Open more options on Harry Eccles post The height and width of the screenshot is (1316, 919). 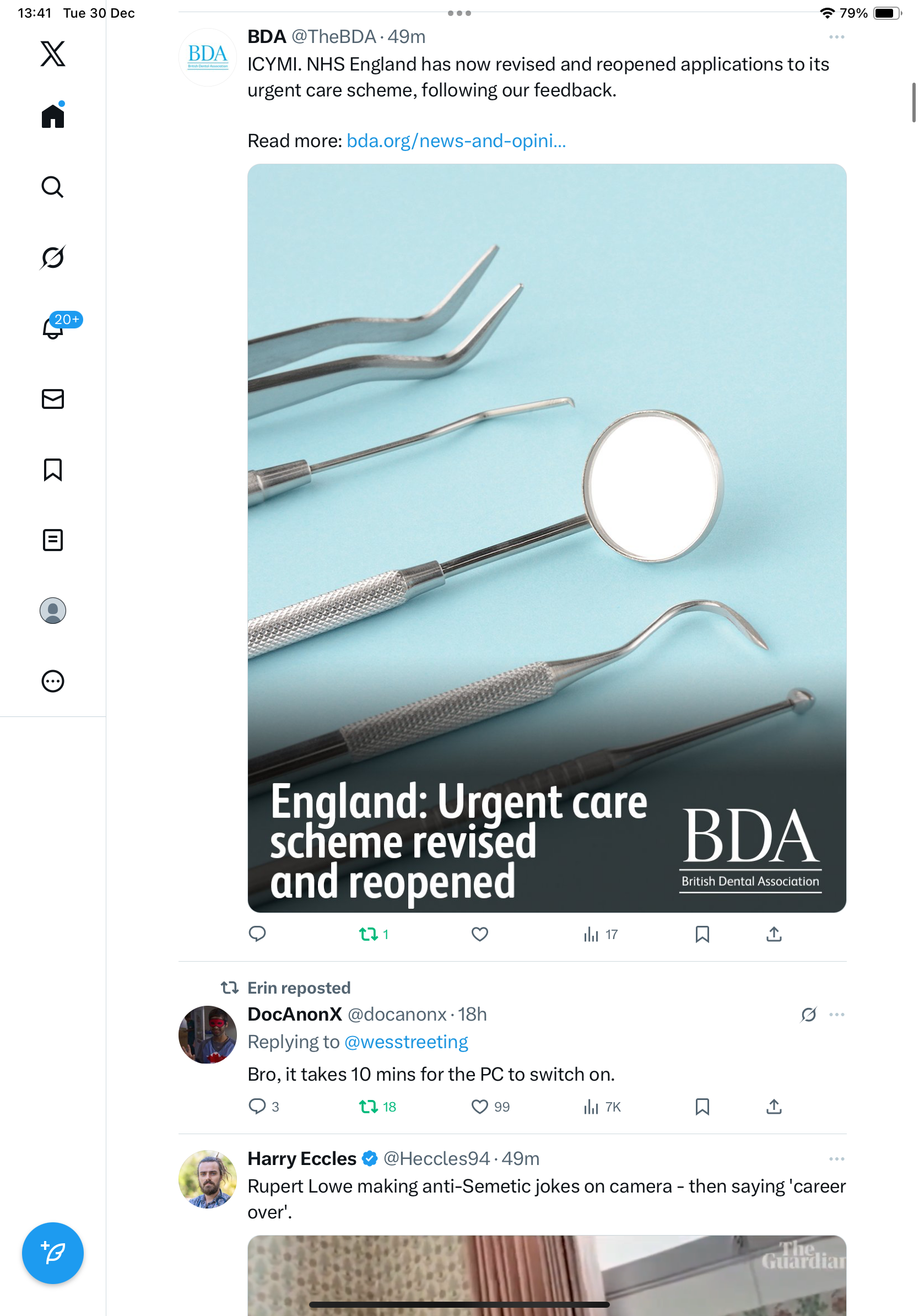point(836,1159)
